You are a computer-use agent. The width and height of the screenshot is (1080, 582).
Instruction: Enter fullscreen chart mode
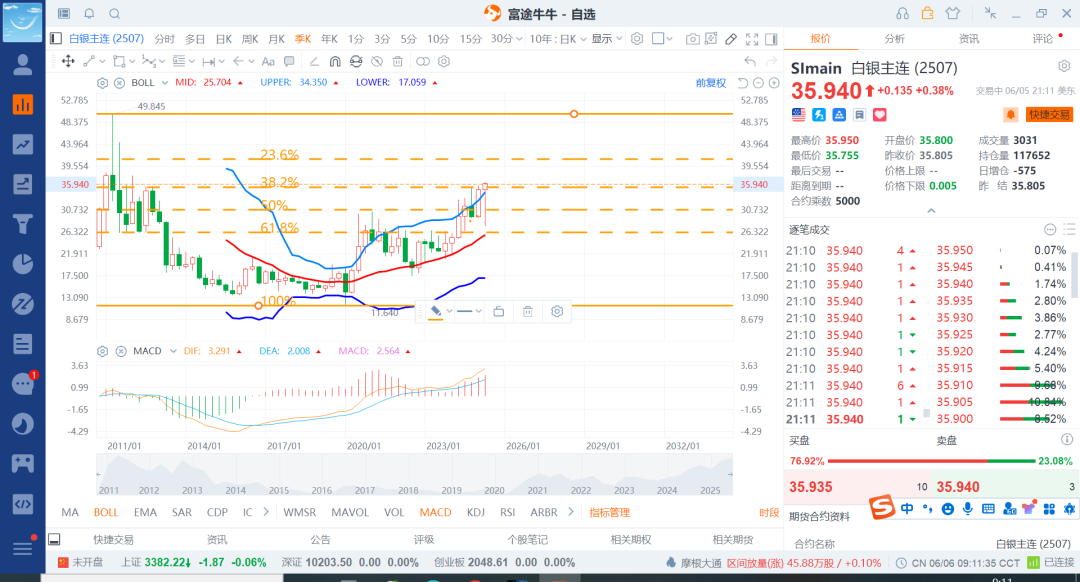click(752, 39)
